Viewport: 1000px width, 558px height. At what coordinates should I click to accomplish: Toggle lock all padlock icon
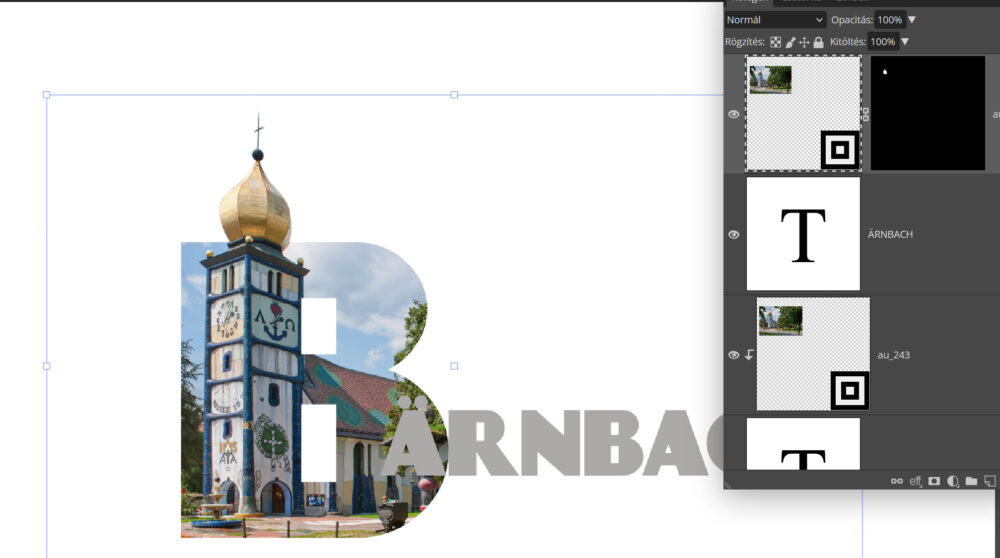[x=818, y=42]
